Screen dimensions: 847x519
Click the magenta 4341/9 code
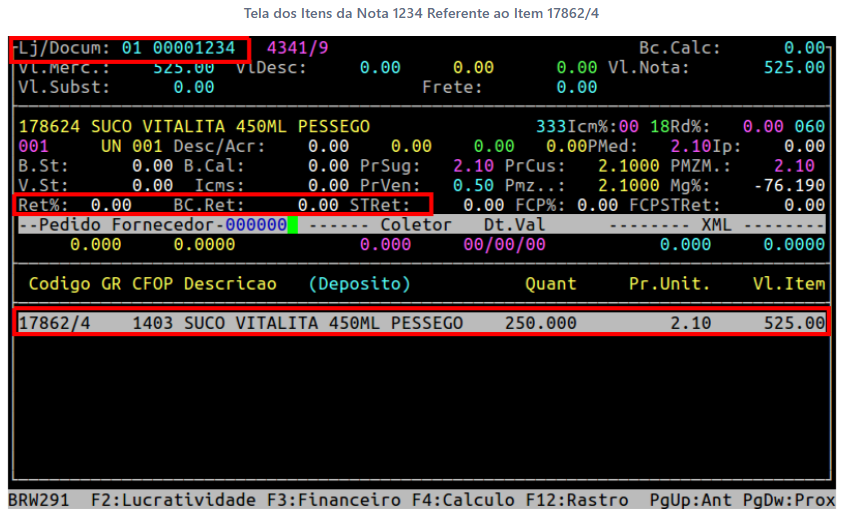pos(297,48)
